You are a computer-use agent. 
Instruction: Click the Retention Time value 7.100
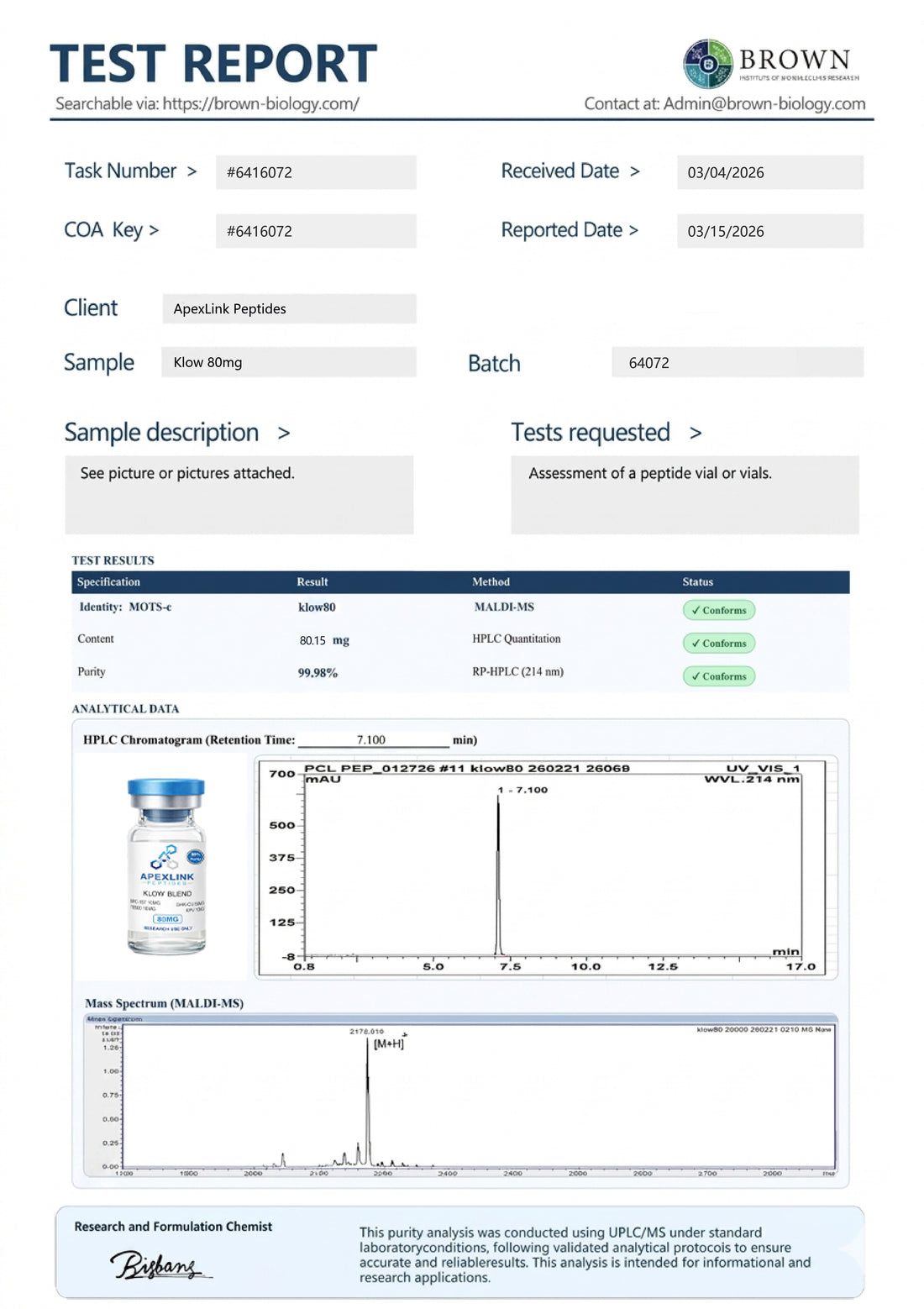click(371, 740)
